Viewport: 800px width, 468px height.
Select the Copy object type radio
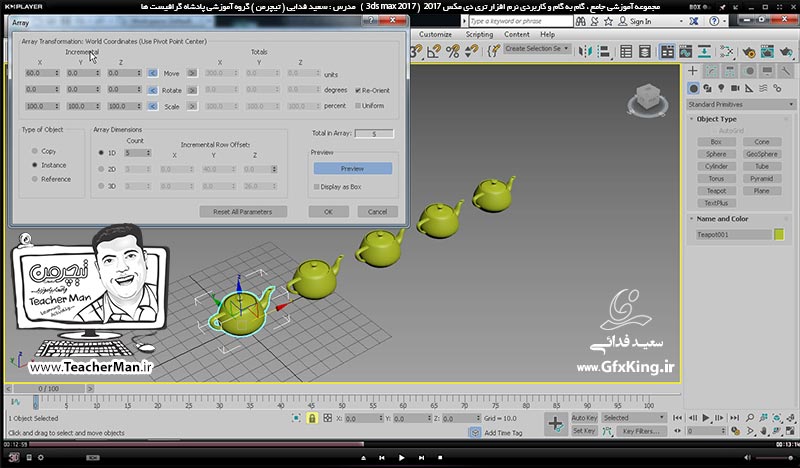click(35, 151)
